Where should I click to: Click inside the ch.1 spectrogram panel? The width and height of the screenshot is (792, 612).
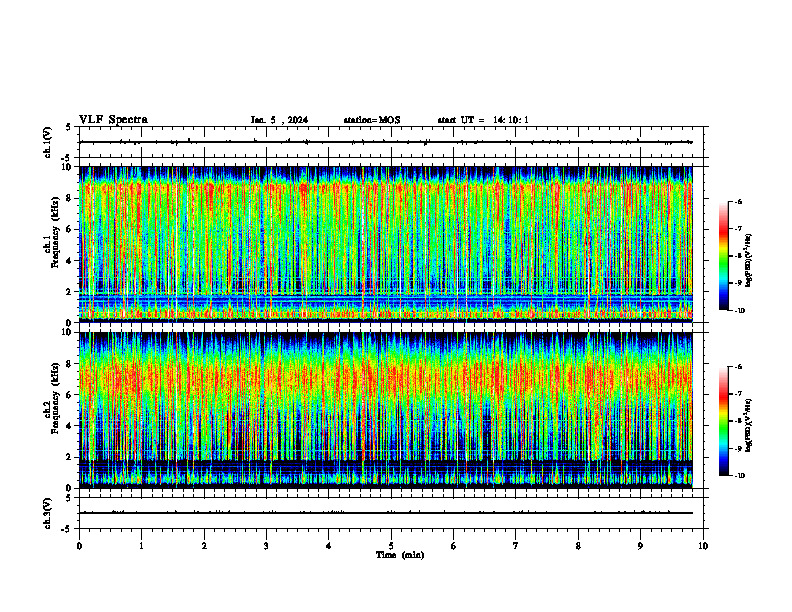point(386,244)
